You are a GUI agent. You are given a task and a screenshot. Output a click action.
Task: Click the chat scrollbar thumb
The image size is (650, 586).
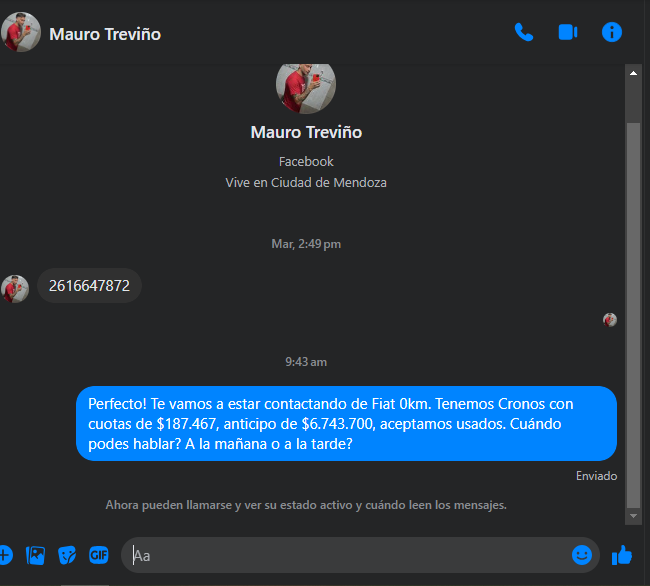point(633,315)
